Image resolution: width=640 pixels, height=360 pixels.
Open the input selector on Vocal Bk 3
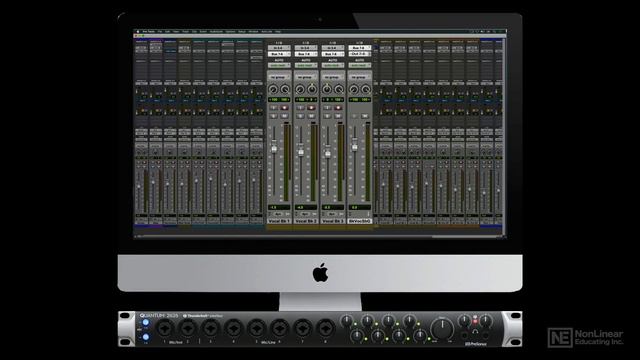click(x=333, y=48)
